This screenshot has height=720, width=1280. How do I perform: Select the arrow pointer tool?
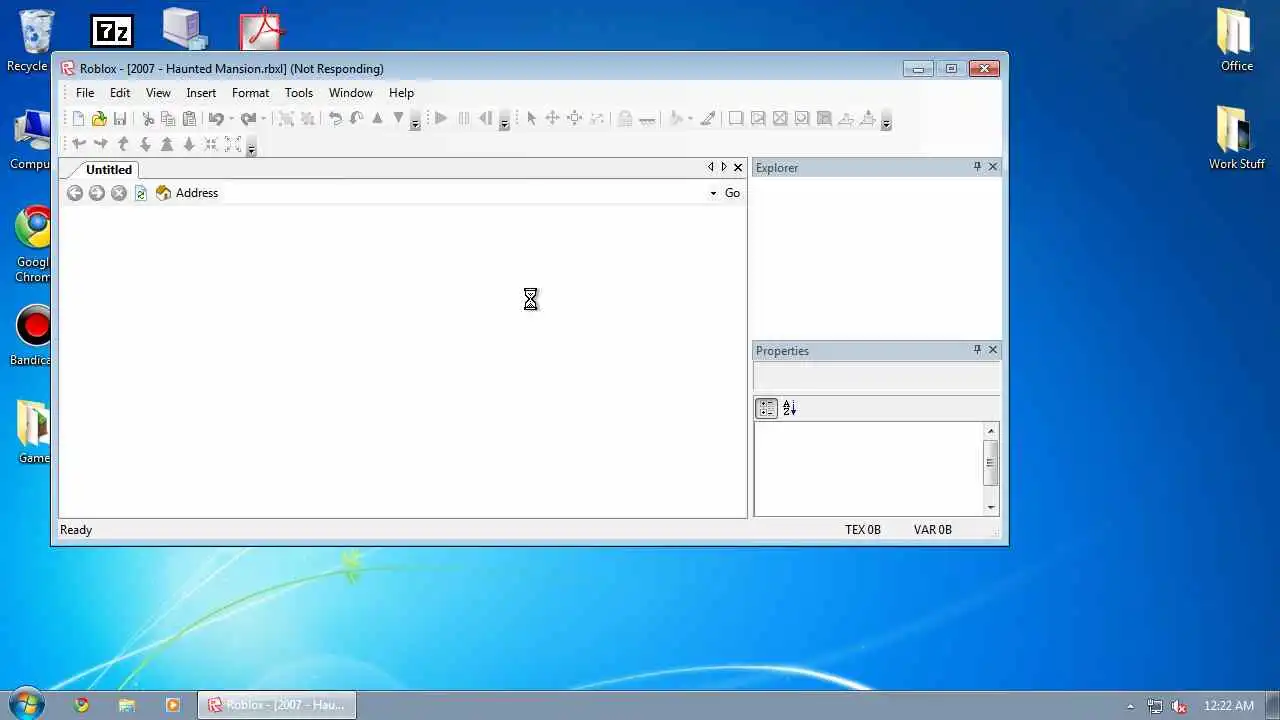tap(532, 118)
